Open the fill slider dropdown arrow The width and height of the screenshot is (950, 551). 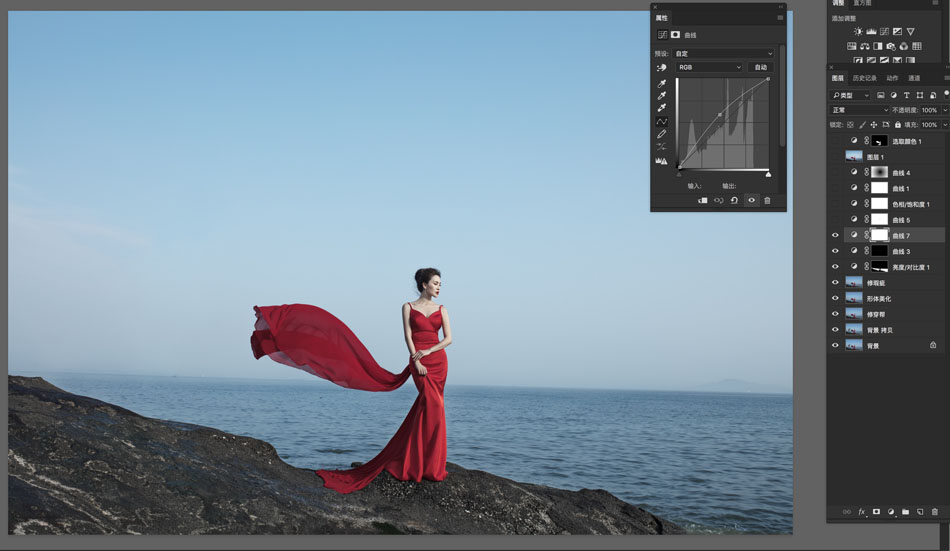945,125
